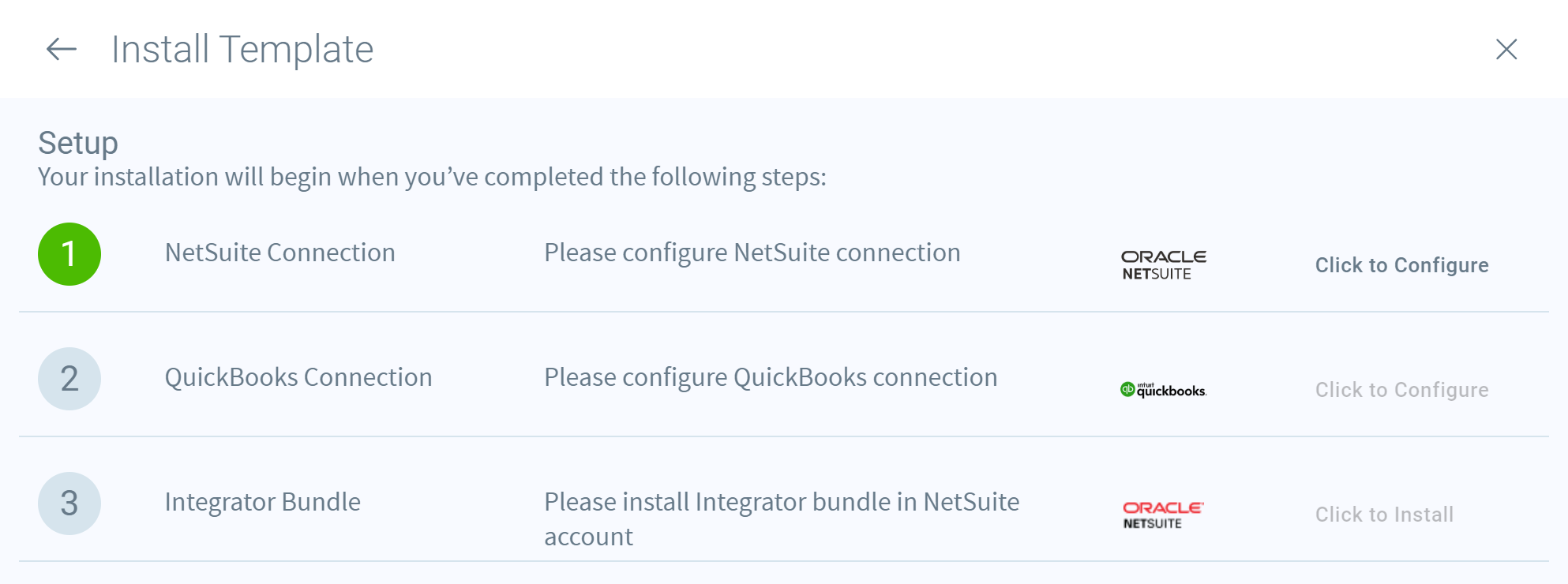Click the black Oracle NetSuite logo
The width and height of the screenshot is (1568, 584).
tap(1164, 265)
